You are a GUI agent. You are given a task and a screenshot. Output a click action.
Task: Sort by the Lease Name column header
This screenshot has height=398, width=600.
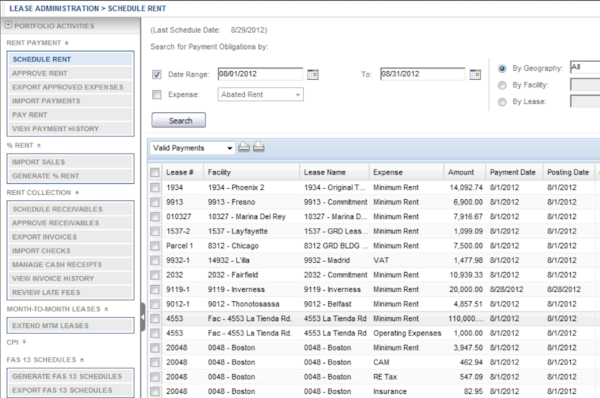tap(334, 172)
